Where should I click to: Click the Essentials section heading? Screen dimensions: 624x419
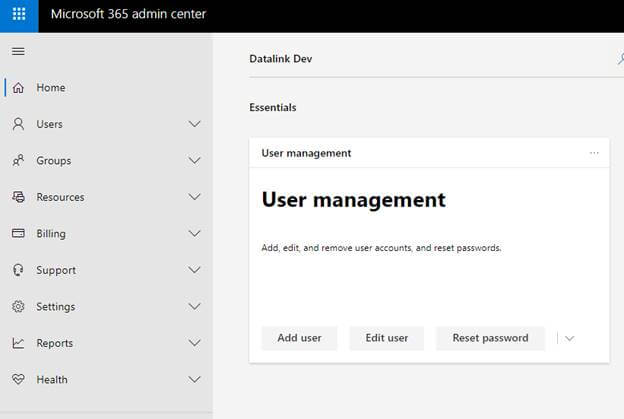point(273,107)
